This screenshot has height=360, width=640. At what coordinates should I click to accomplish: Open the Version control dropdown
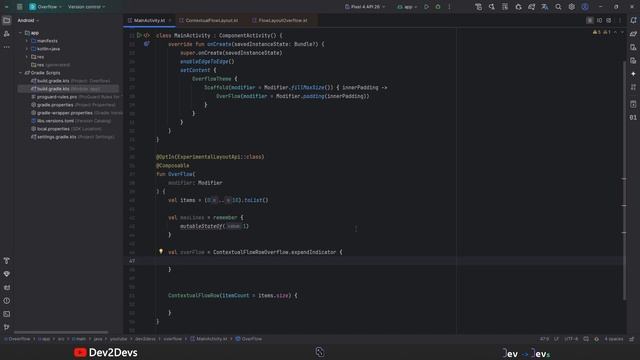[87, 7]
